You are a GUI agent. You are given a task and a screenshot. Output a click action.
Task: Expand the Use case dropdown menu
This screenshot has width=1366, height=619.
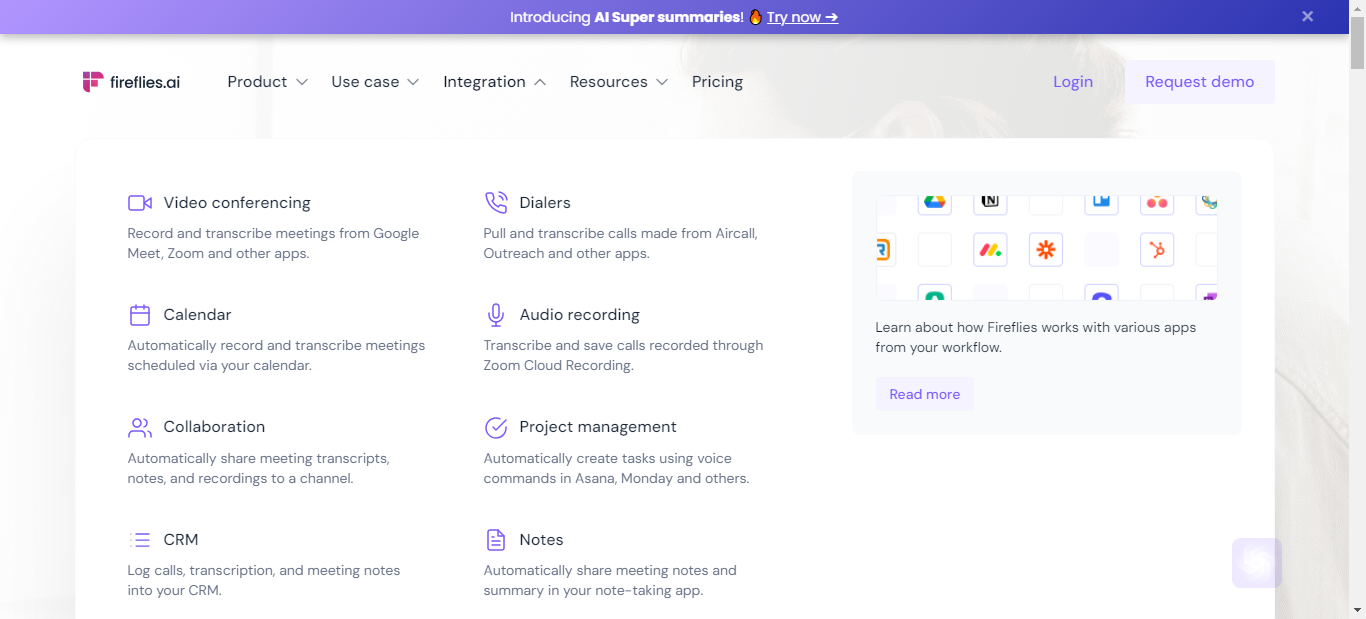[375, 82]
